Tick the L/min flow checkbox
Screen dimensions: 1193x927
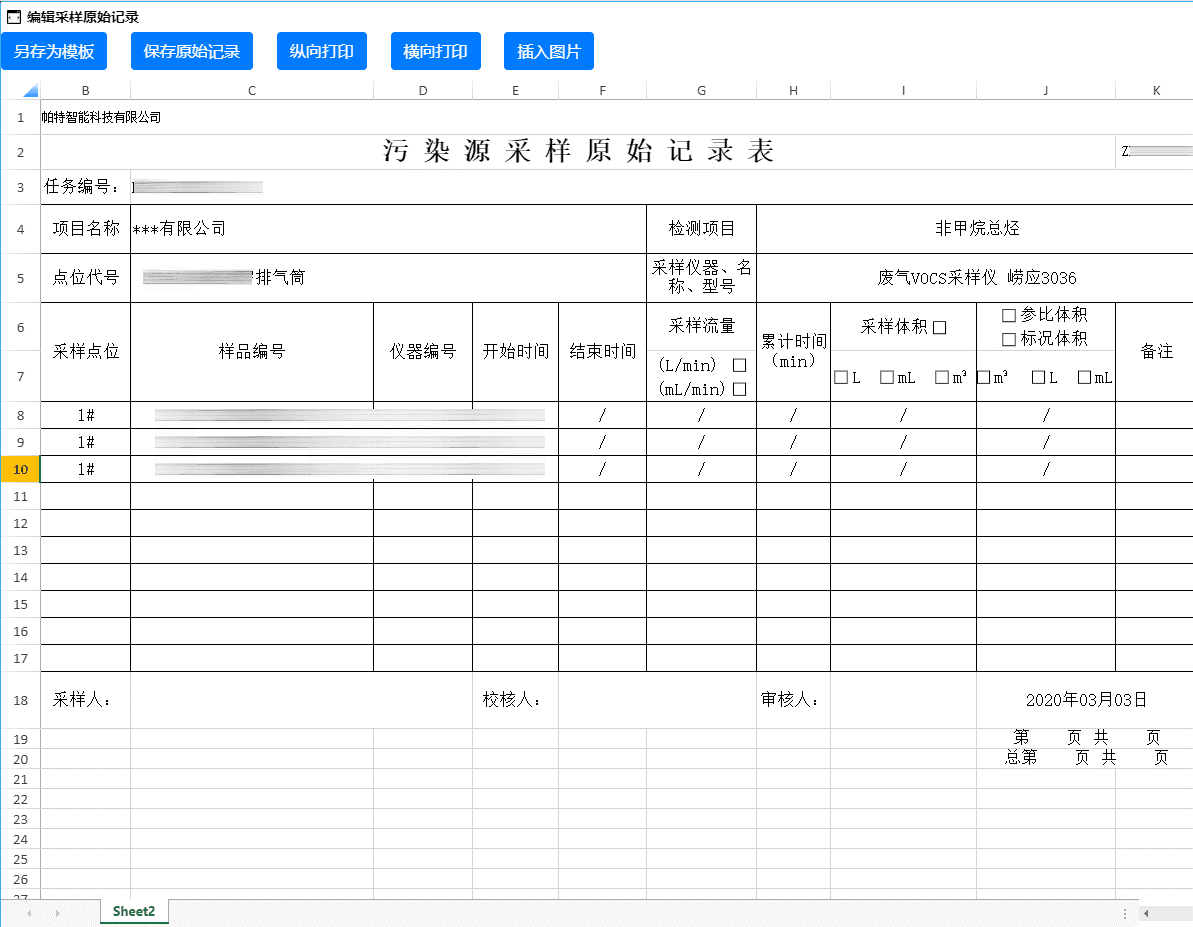click(739, 365)
